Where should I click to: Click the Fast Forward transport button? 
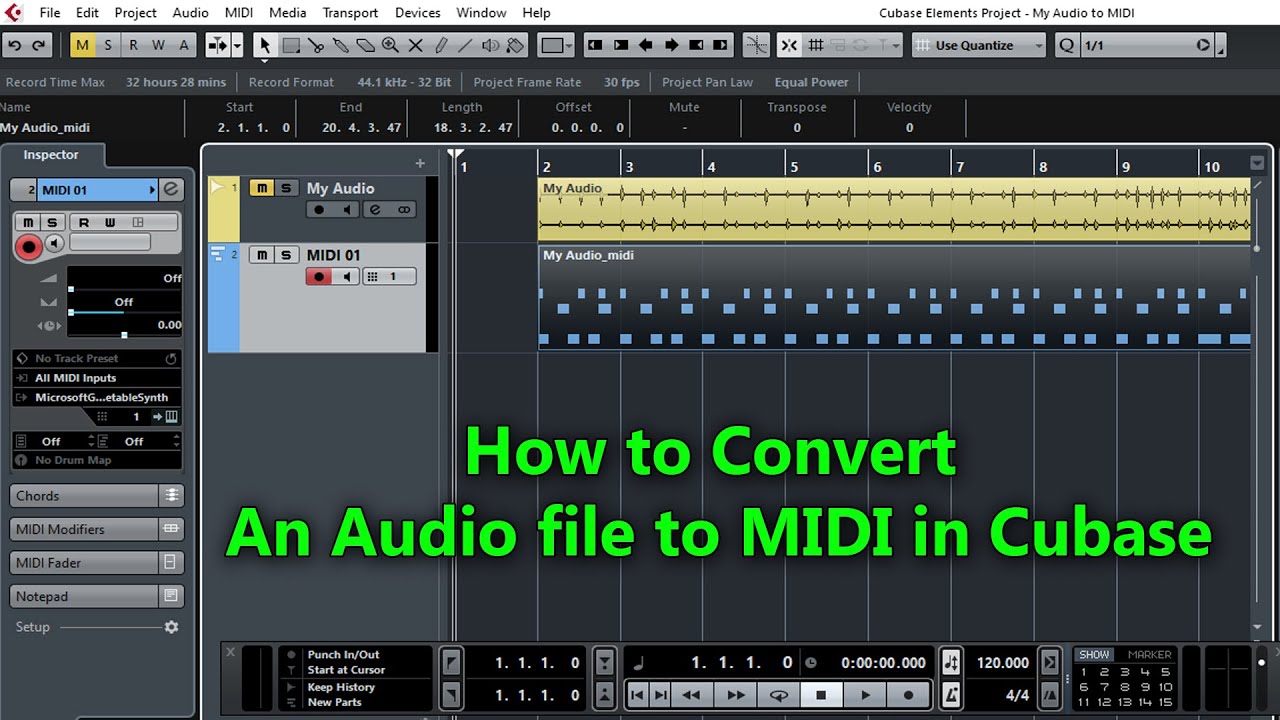[736, 695]
